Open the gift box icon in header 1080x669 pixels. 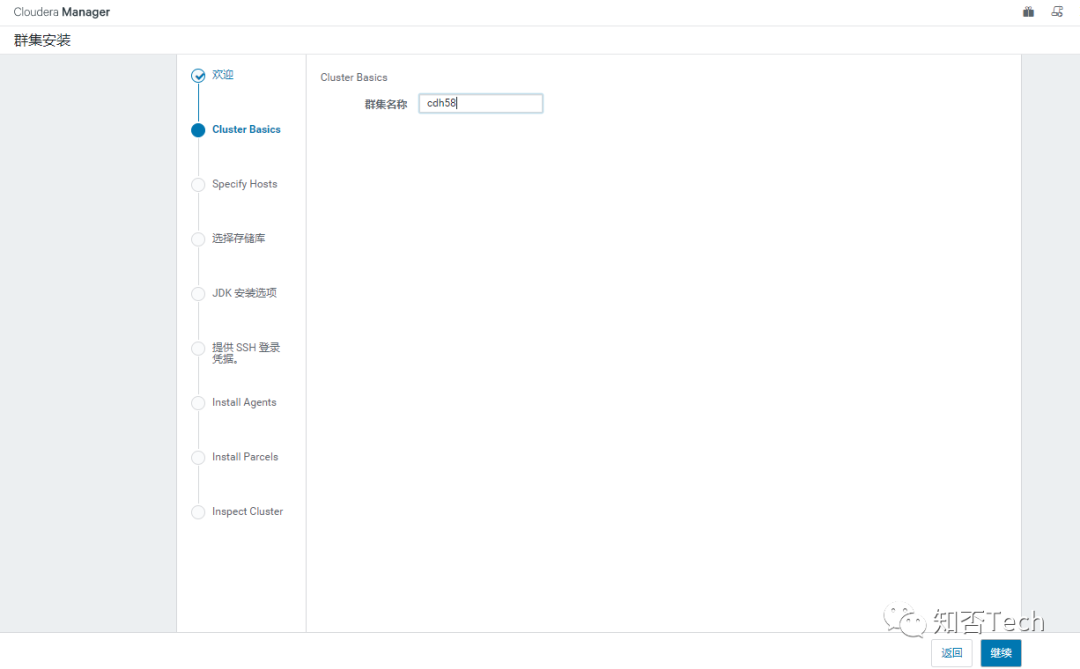pyautogui.click(x=1028, y=12)
